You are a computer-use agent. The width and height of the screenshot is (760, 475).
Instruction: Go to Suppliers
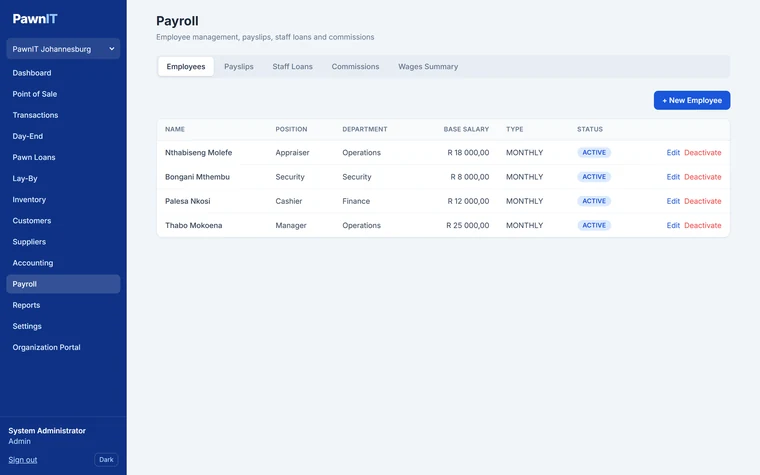[29, 242]
